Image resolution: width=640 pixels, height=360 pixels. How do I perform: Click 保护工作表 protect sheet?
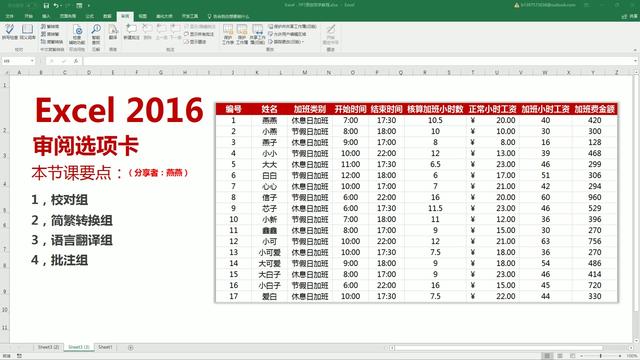228,34
